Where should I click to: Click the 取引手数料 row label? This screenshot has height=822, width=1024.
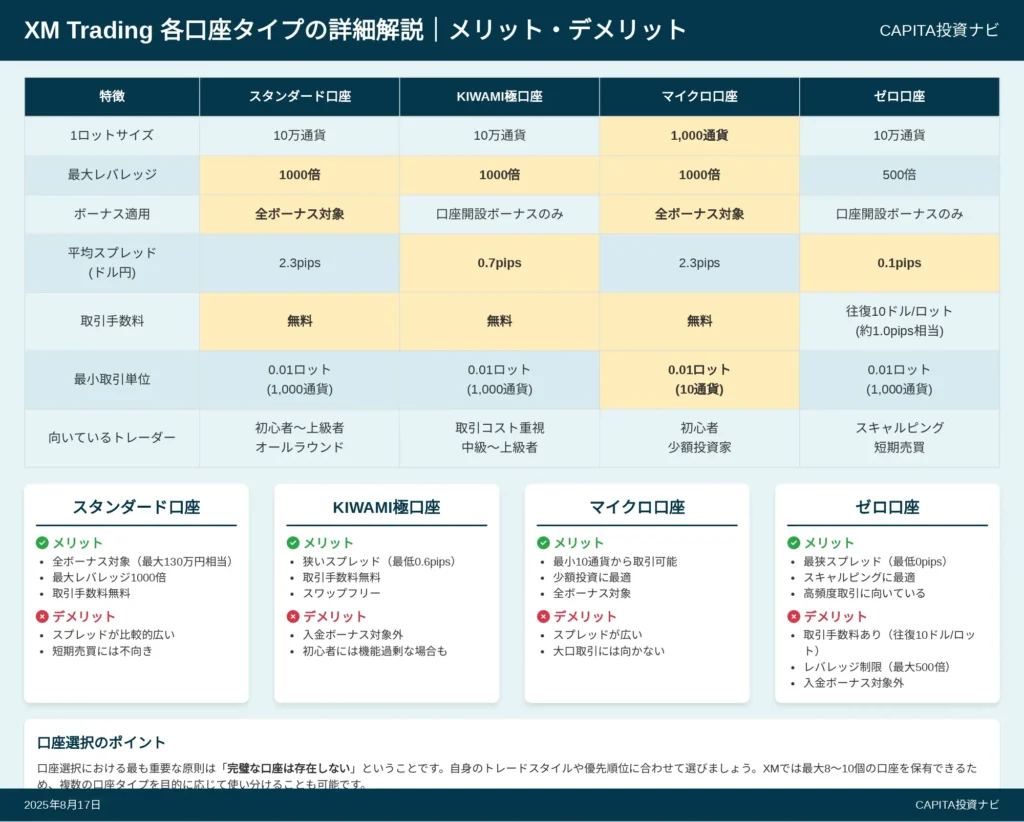[x=112, y=321]
